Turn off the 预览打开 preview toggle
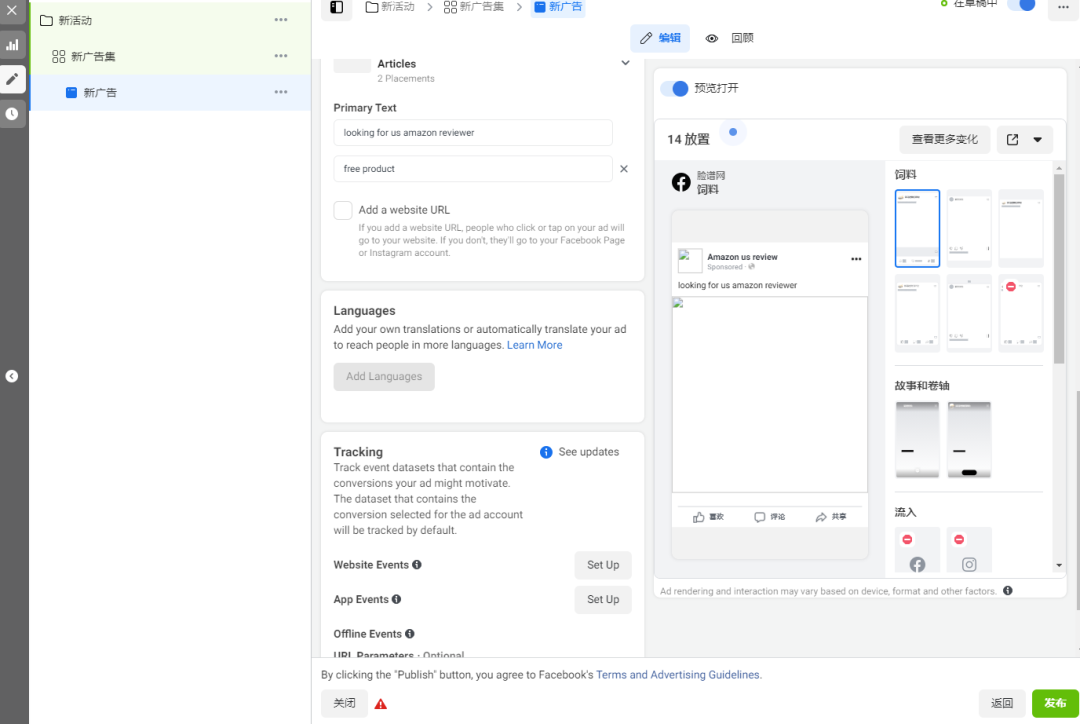This screenshot has width=1080, height=724. click(x=675, y=88)
